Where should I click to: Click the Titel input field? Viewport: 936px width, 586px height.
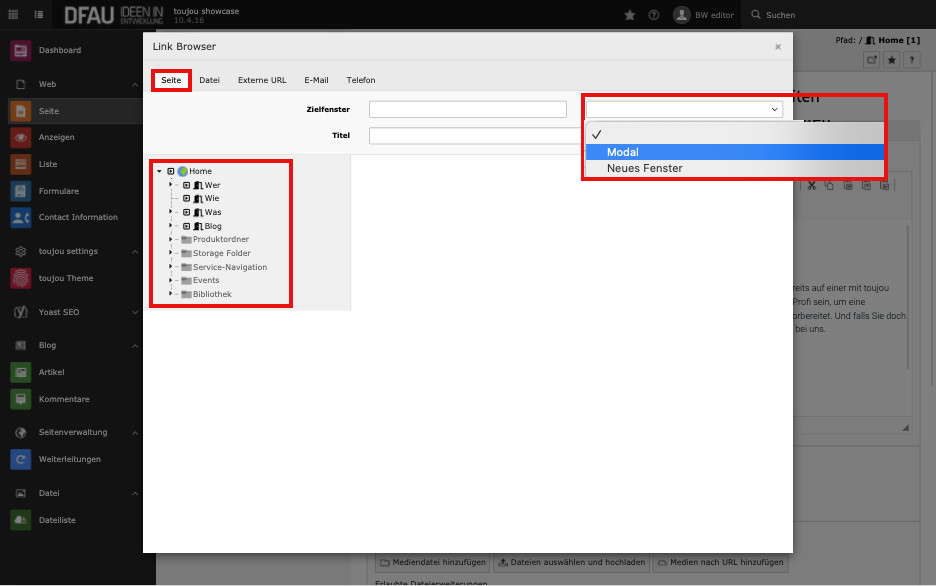[467, 135]
